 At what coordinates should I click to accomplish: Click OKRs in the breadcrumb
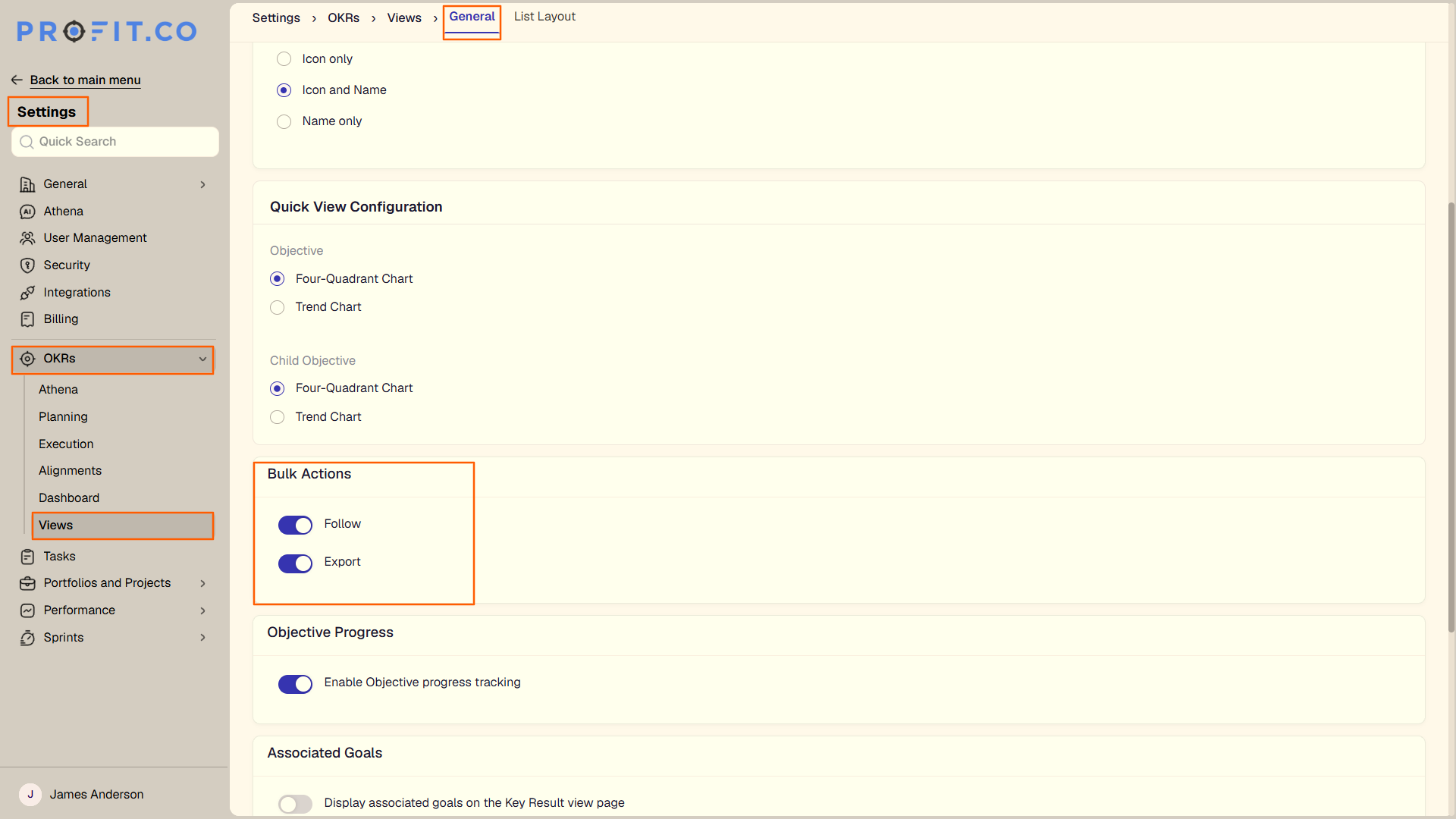coord(344,17)
